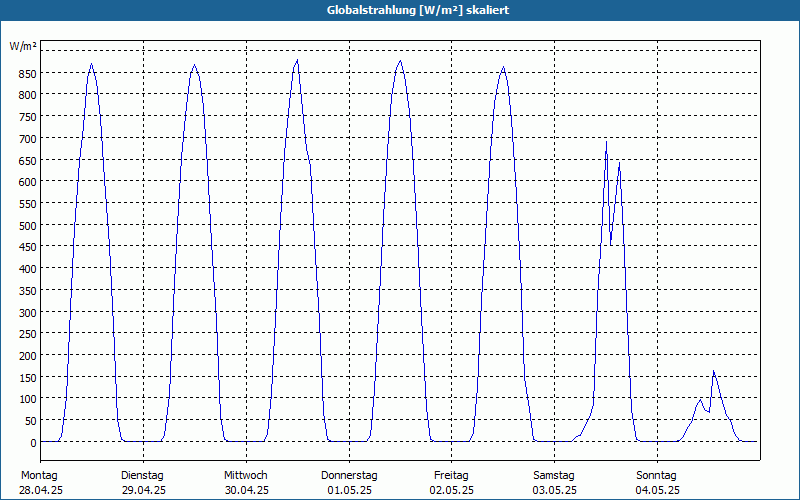
Task: Click the chart title 'Globalstrahlung [W/m²] skaliert'
Action: pyautogui.click(x=418, y=10)
